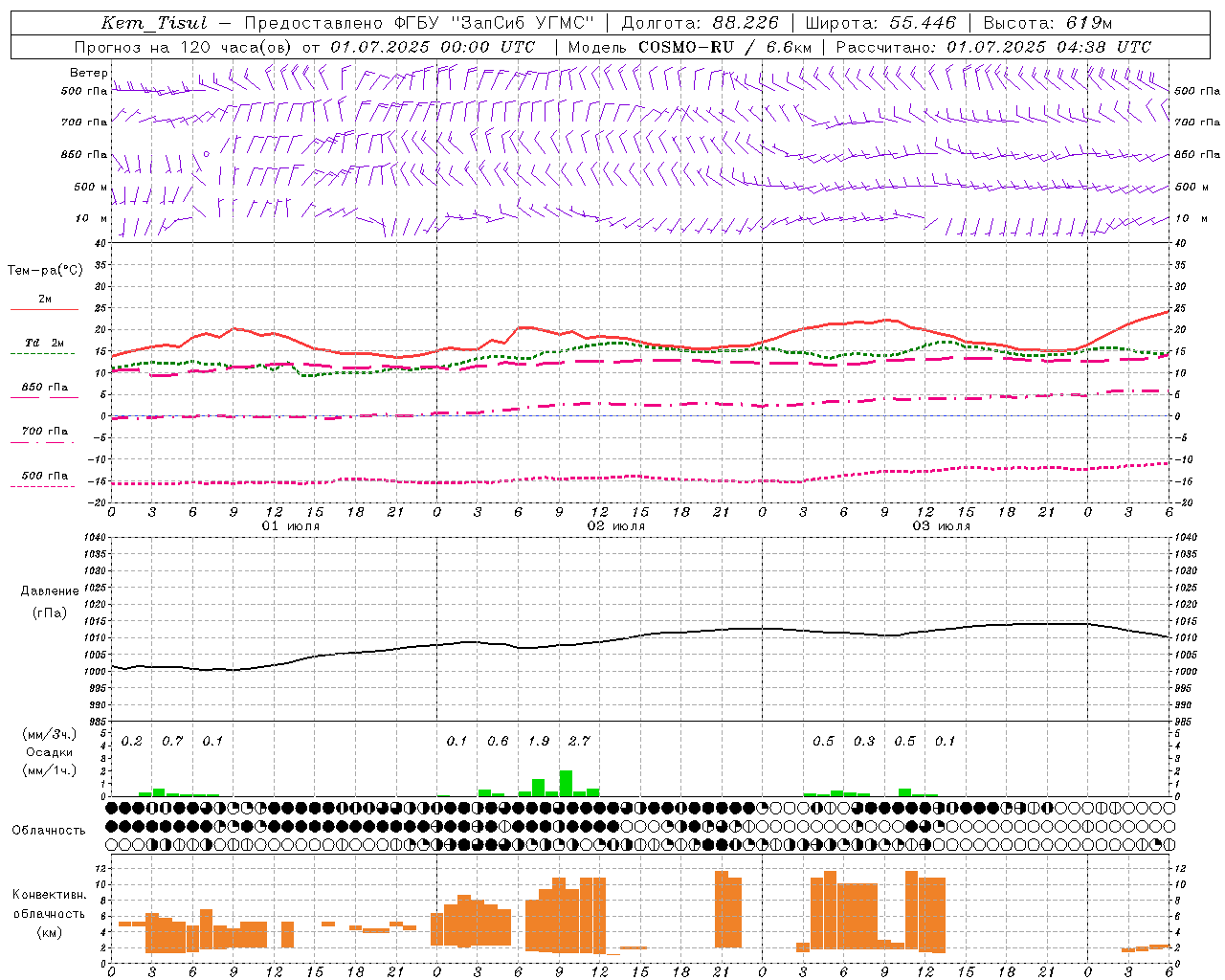Image resolution: width=1225 pixels, height=980 pixels.
Task: Click the 0.2 precipitation value
Action: (x=132, y=741)
